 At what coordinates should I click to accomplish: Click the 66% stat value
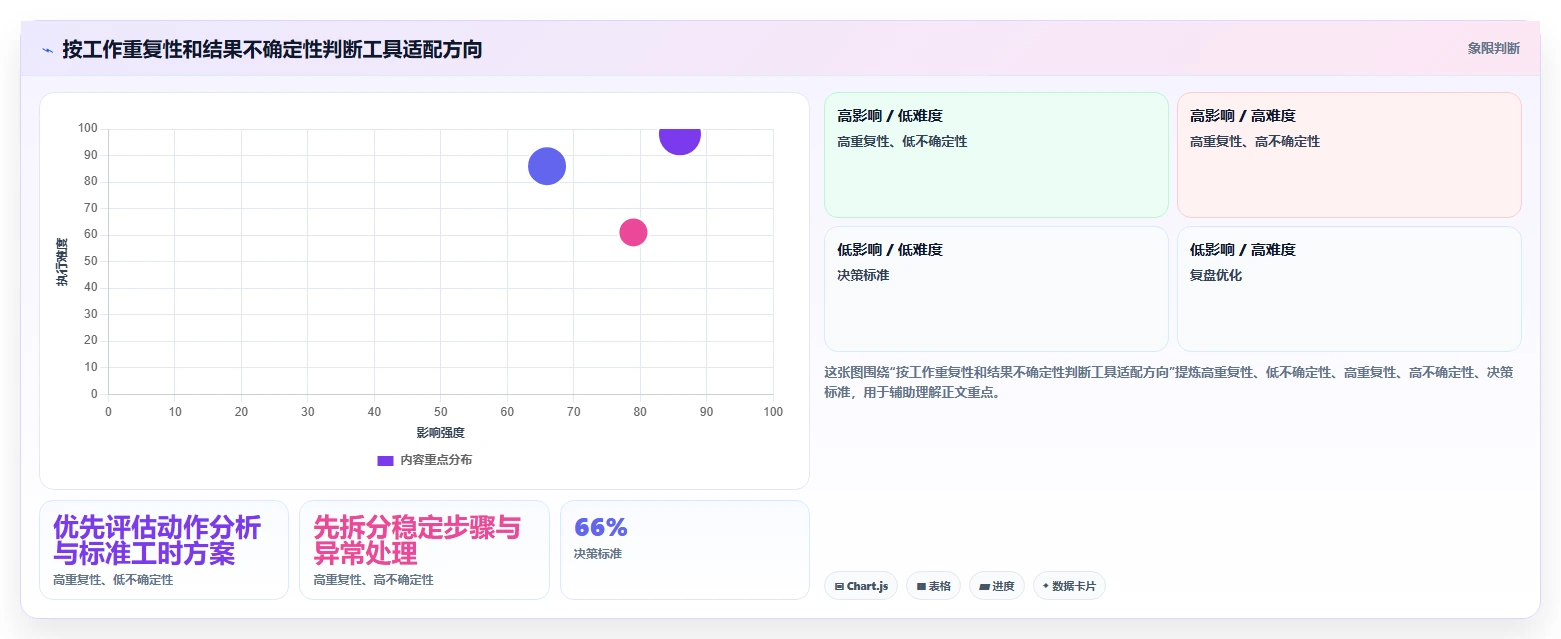[600, 527]
